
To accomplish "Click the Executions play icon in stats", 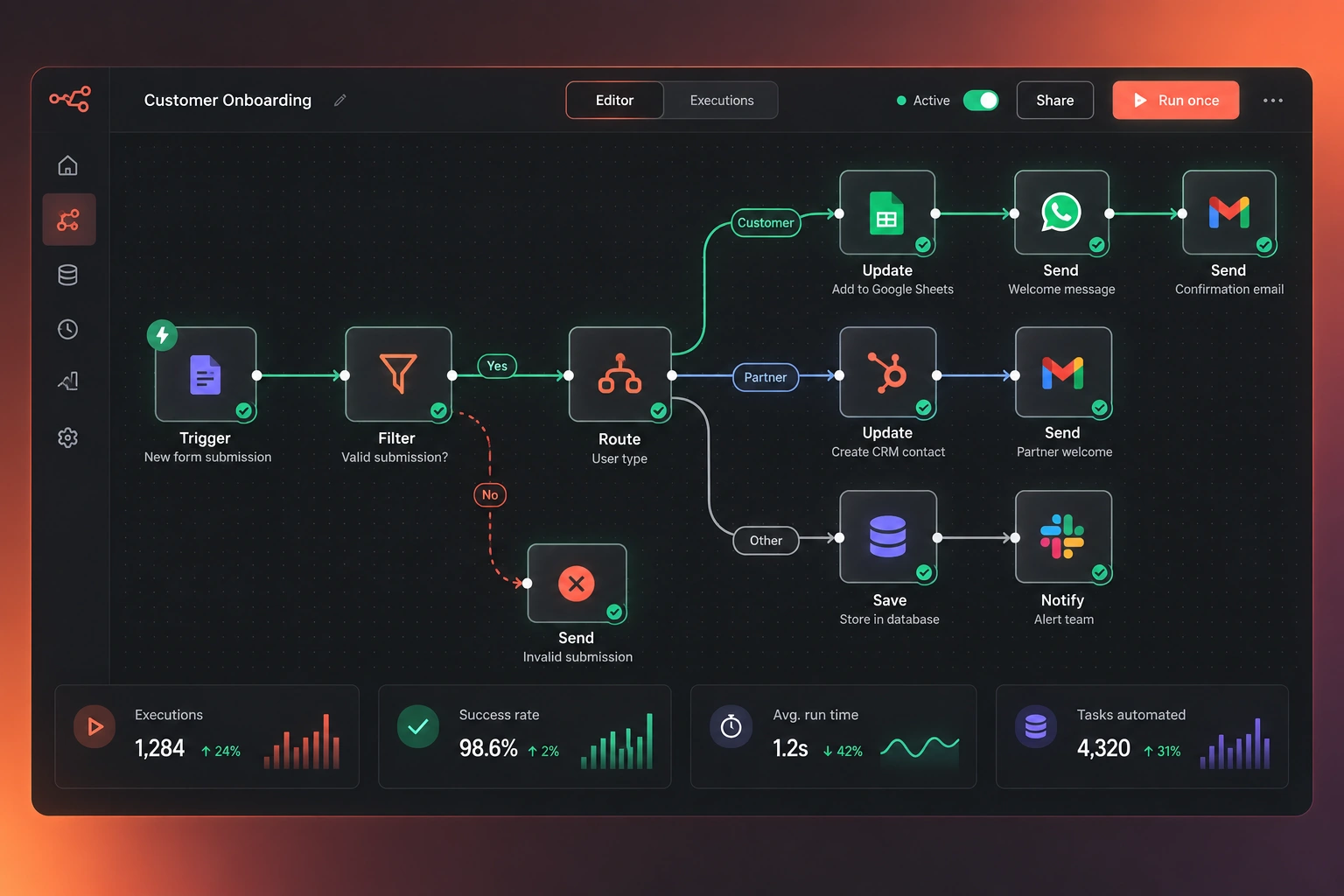I will pyautogui.click(x=94, y=726).
